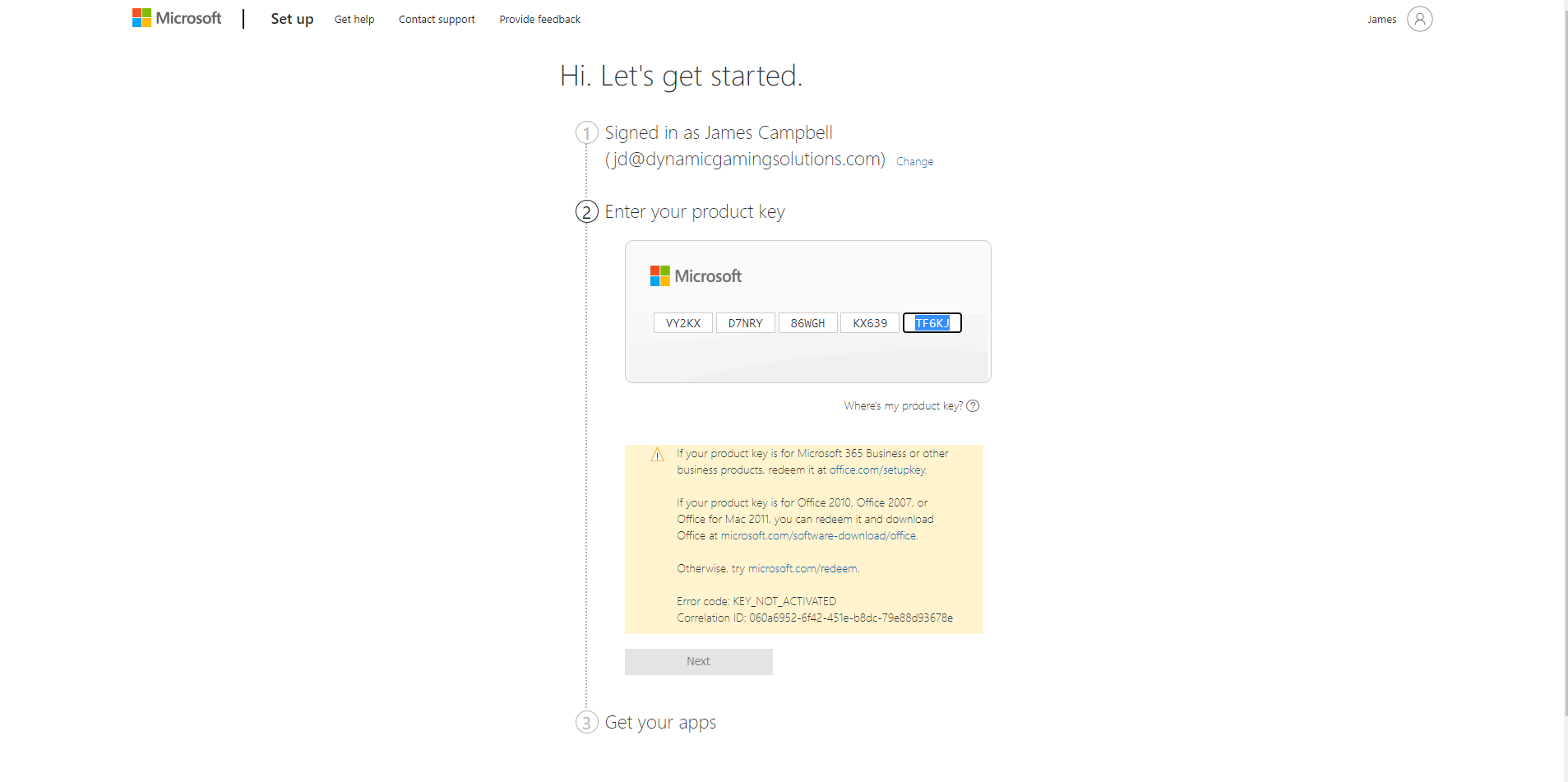Click the Microsoft logo in header

[177, 18]
